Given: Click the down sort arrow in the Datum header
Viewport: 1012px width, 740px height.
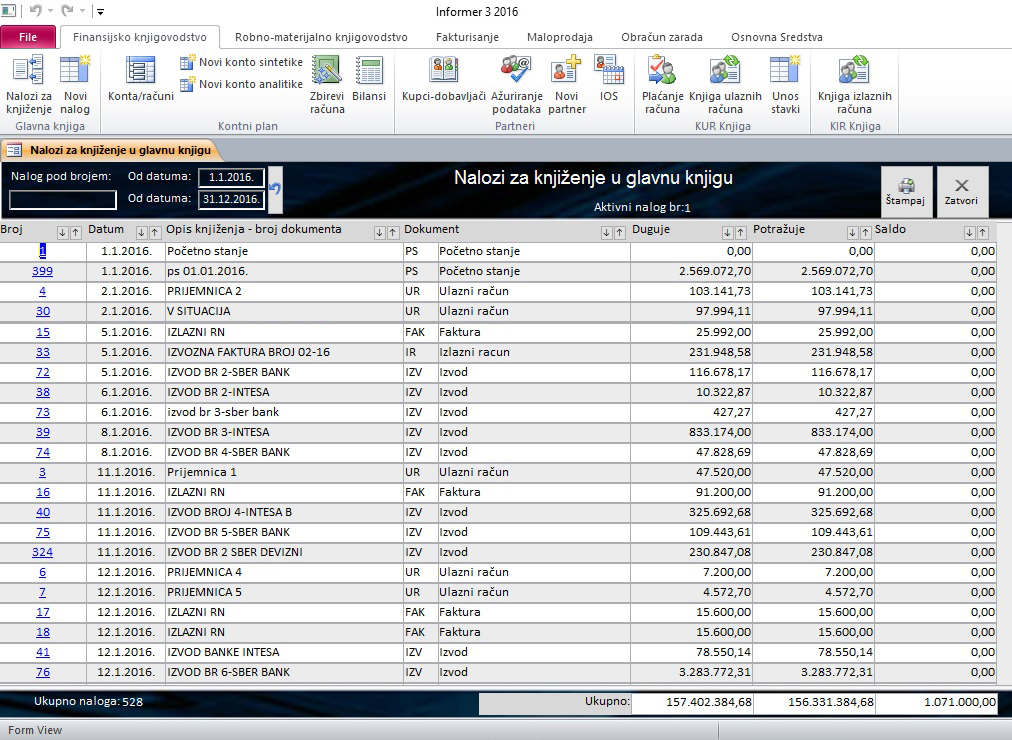Looking at the screenshot, I should [141, 232].
